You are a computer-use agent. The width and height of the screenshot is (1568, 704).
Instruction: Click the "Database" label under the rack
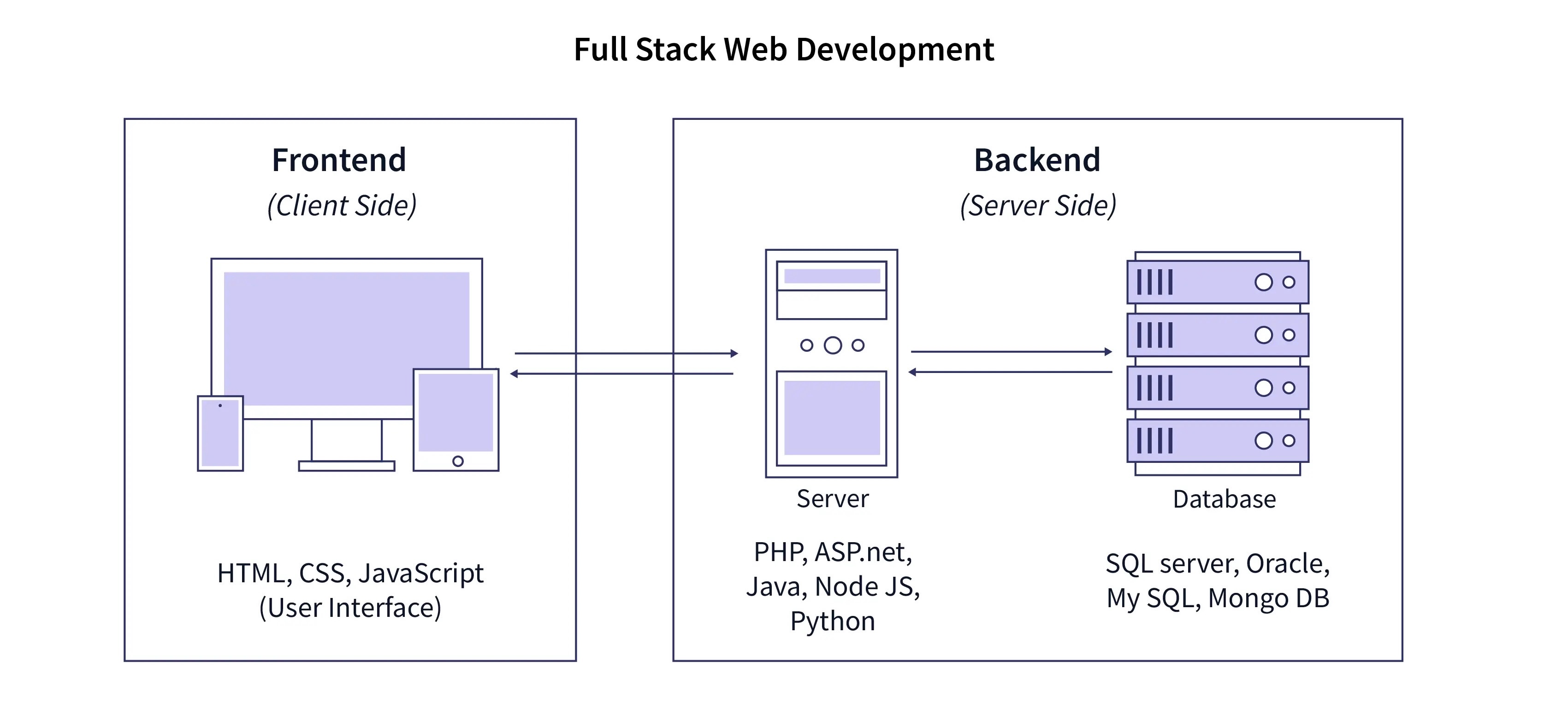pos(1224,499)
